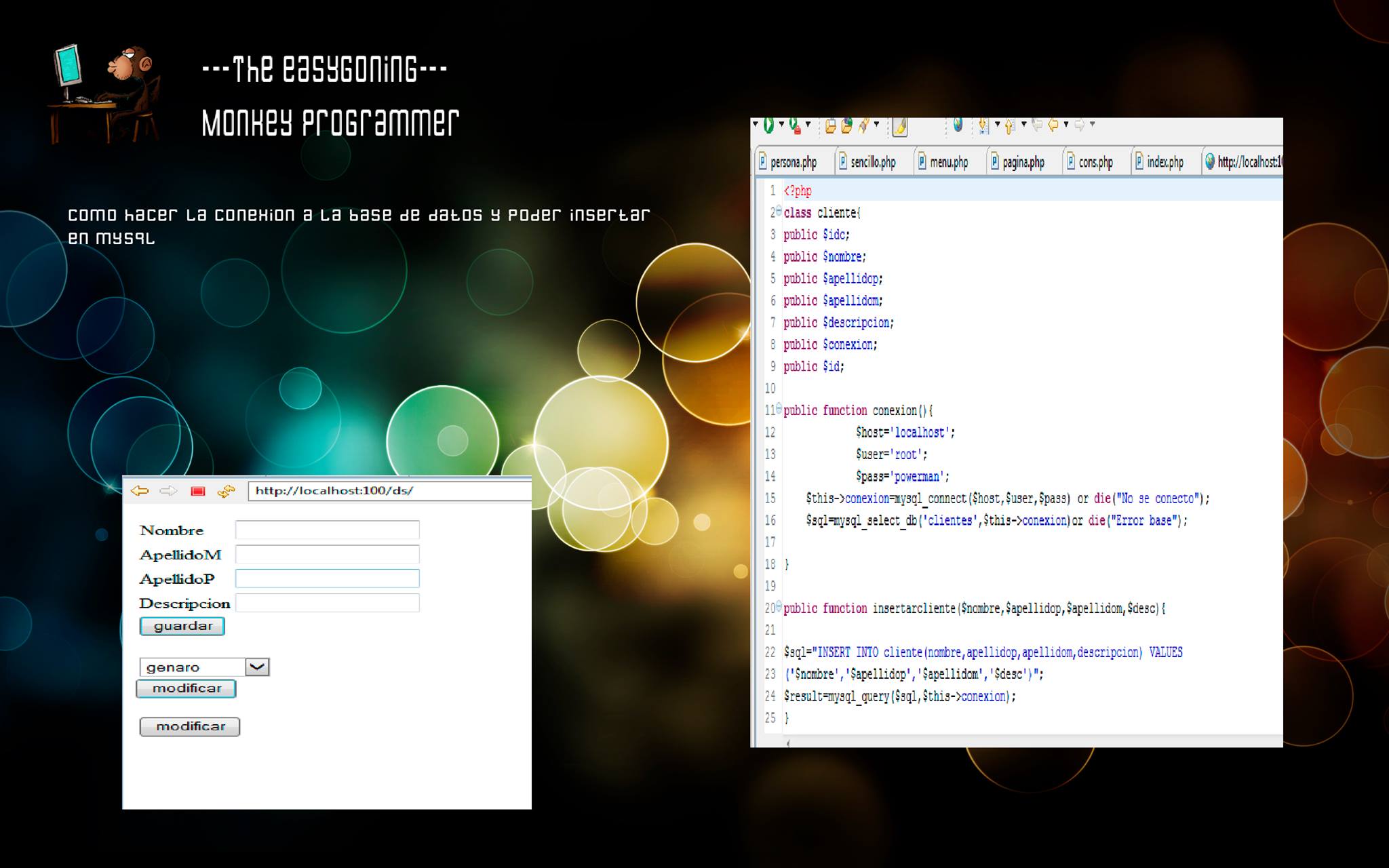
Task: Click the Last Edit Location icon
Action: [x=1036, y=124]
